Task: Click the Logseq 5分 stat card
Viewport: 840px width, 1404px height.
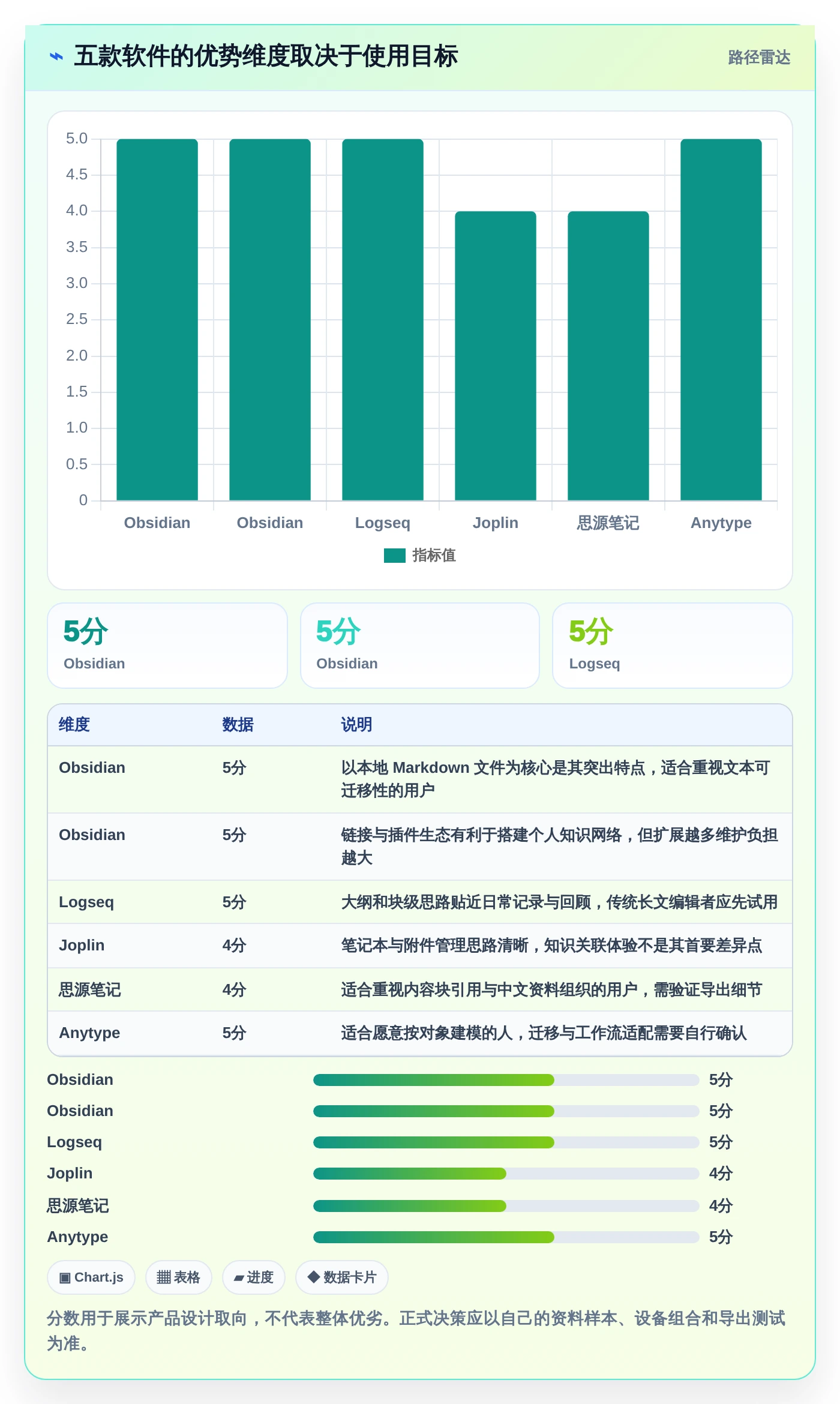Action: click(x=673, y=646)
